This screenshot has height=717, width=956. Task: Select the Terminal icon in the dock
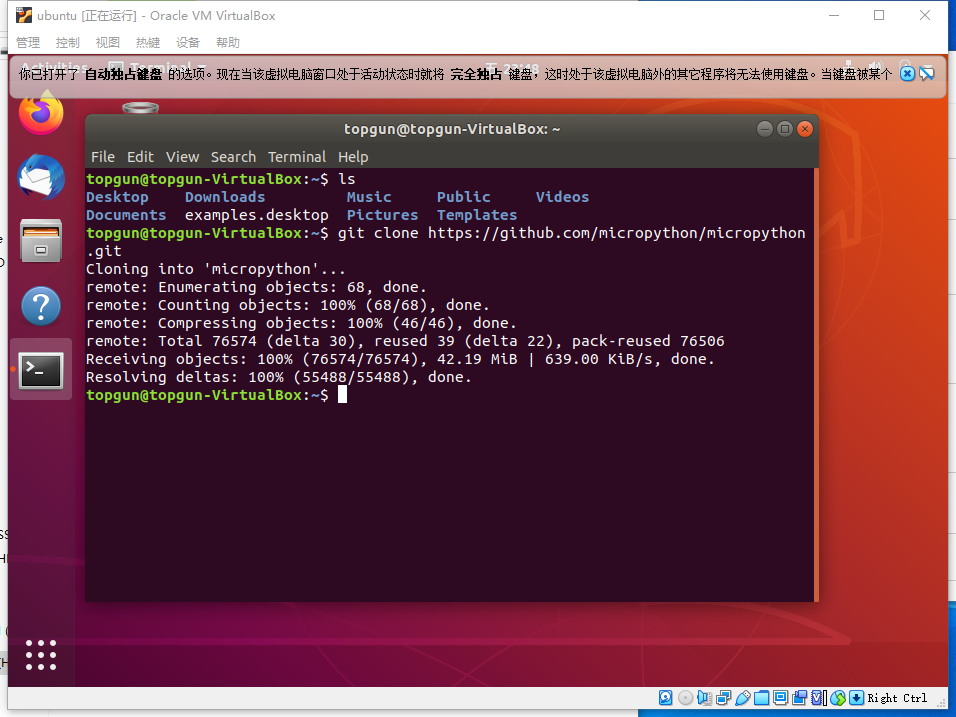tap(41, 369)
